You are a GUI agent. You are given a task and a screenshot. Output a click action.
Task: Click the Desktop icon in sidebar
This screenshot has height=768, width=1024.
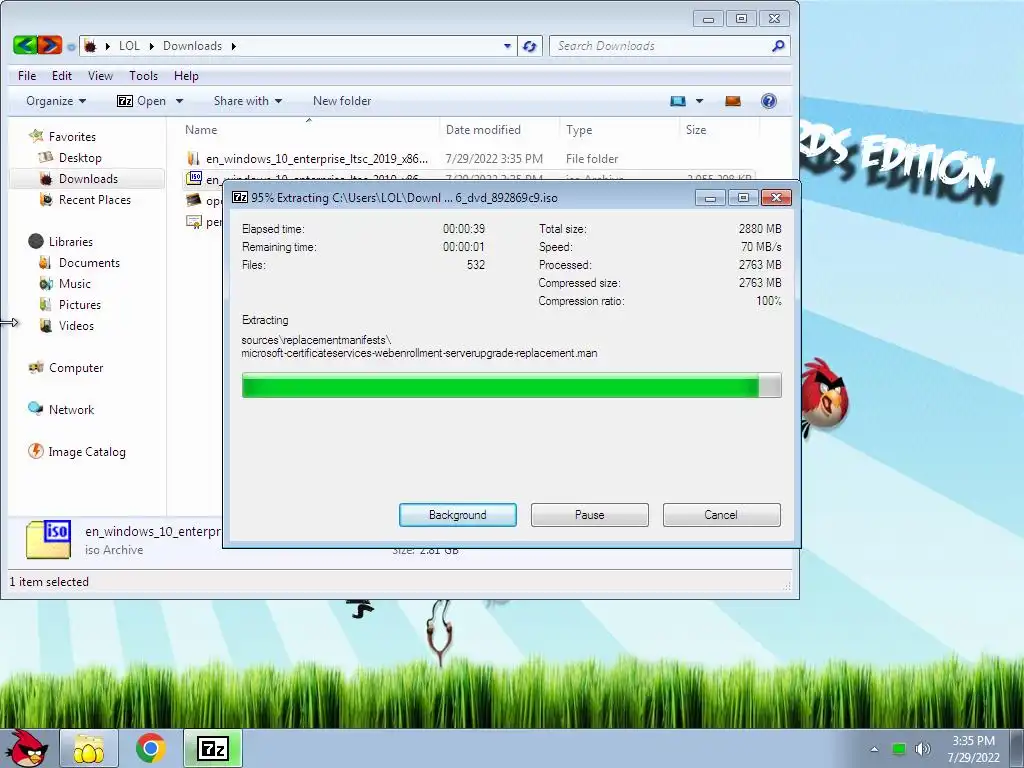(x=46, y=157)
